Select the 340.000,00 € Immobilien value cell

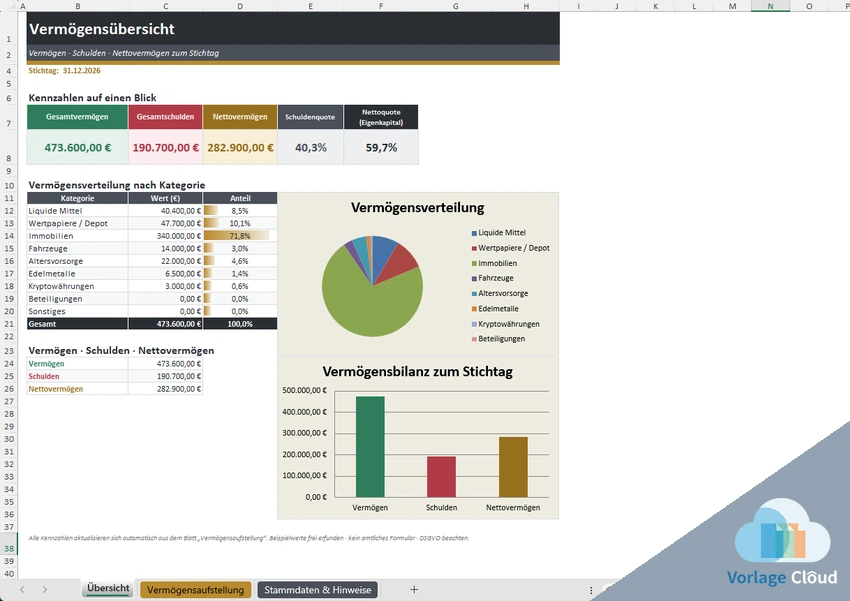165,236
